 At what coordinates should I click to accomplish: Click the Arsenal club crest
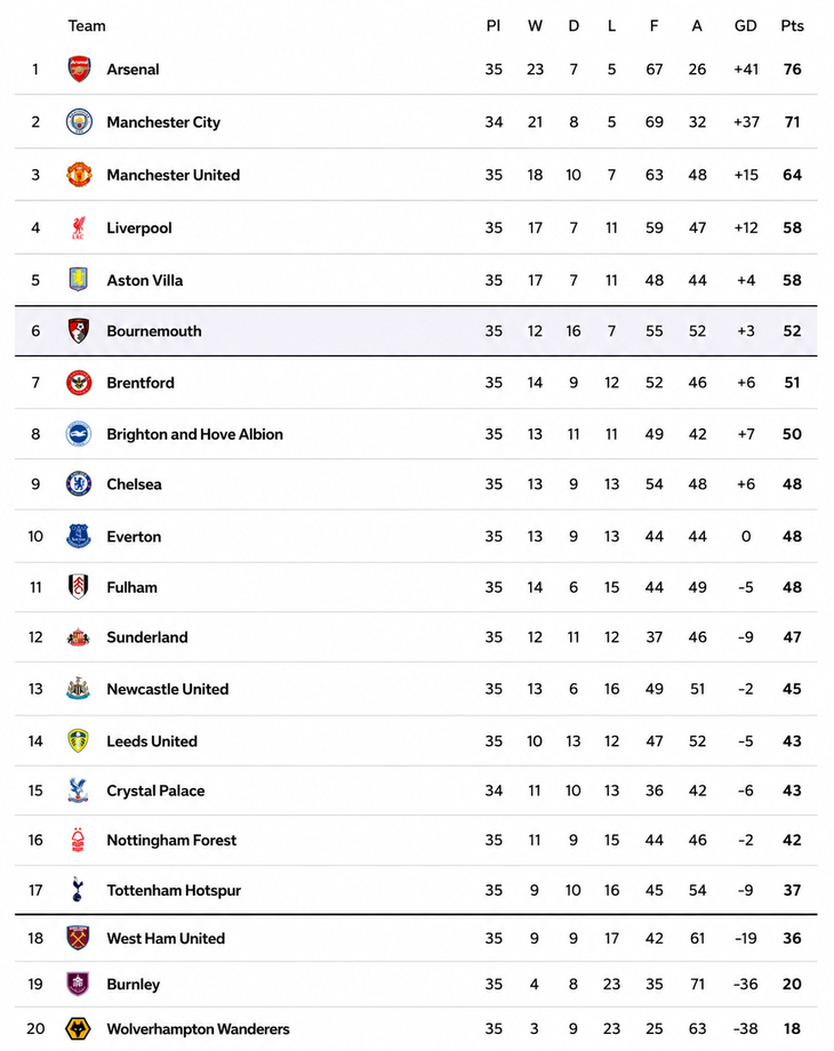pos(79,69)
